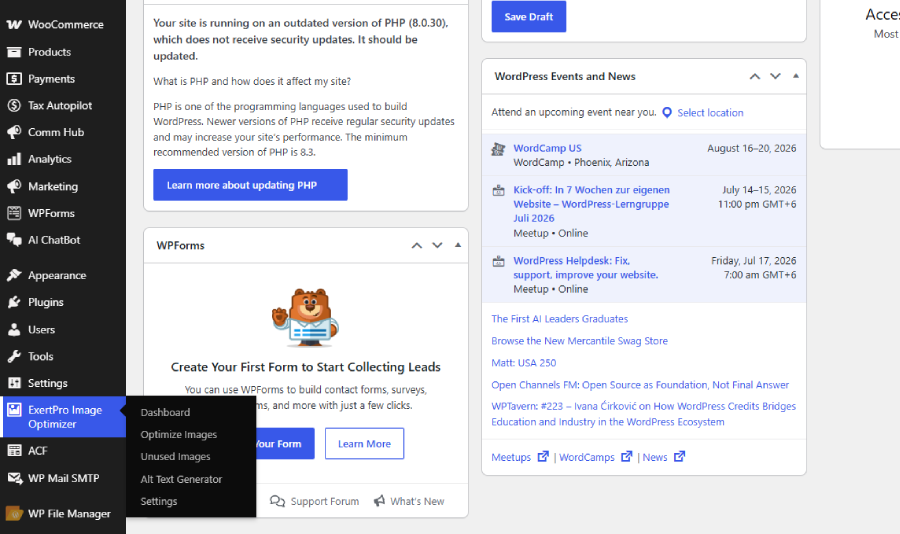Move WPForms widget up with chevron
900x534 pixels.
coord(417,246)
